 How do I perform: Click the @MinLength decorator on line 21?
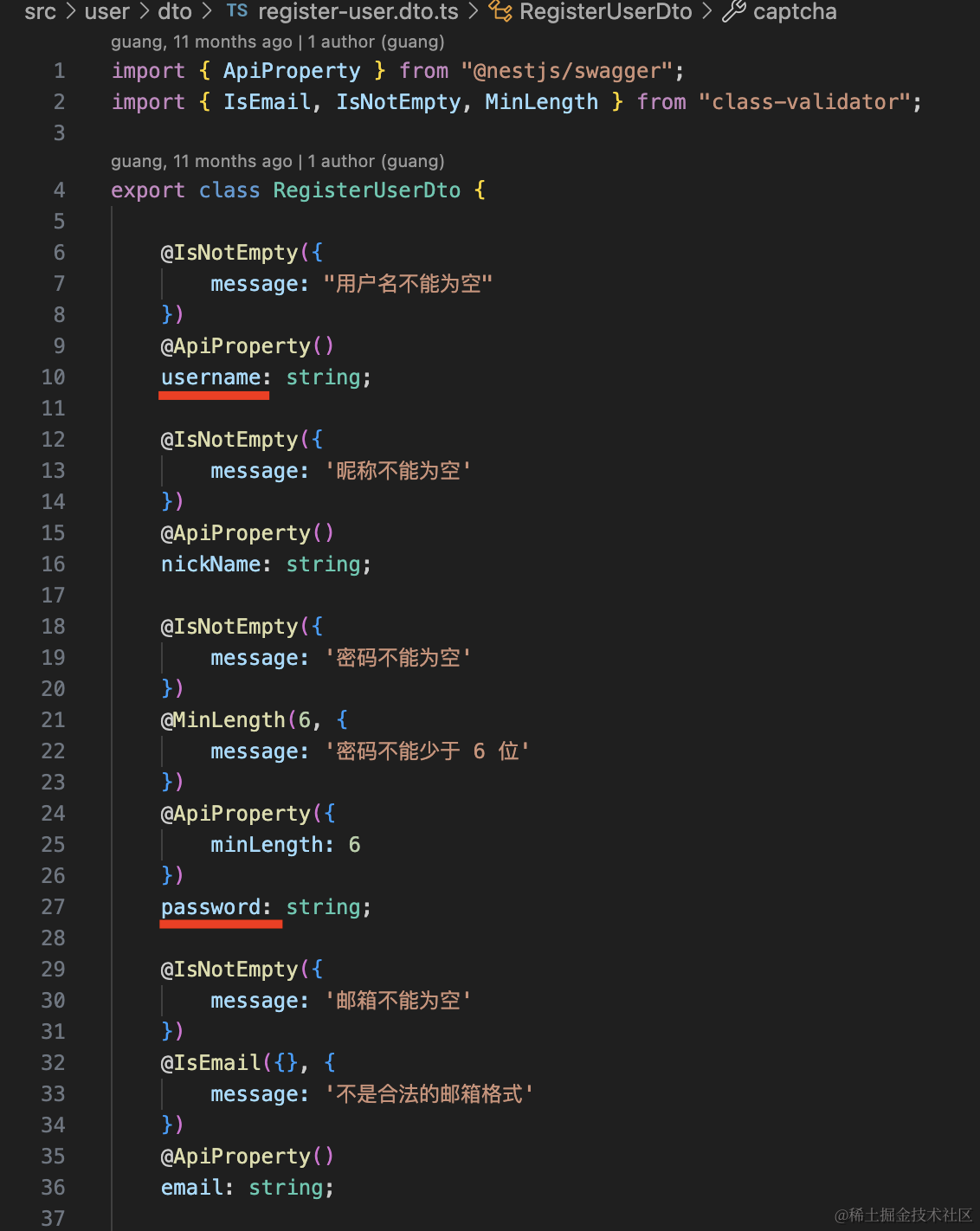point(223,720)
